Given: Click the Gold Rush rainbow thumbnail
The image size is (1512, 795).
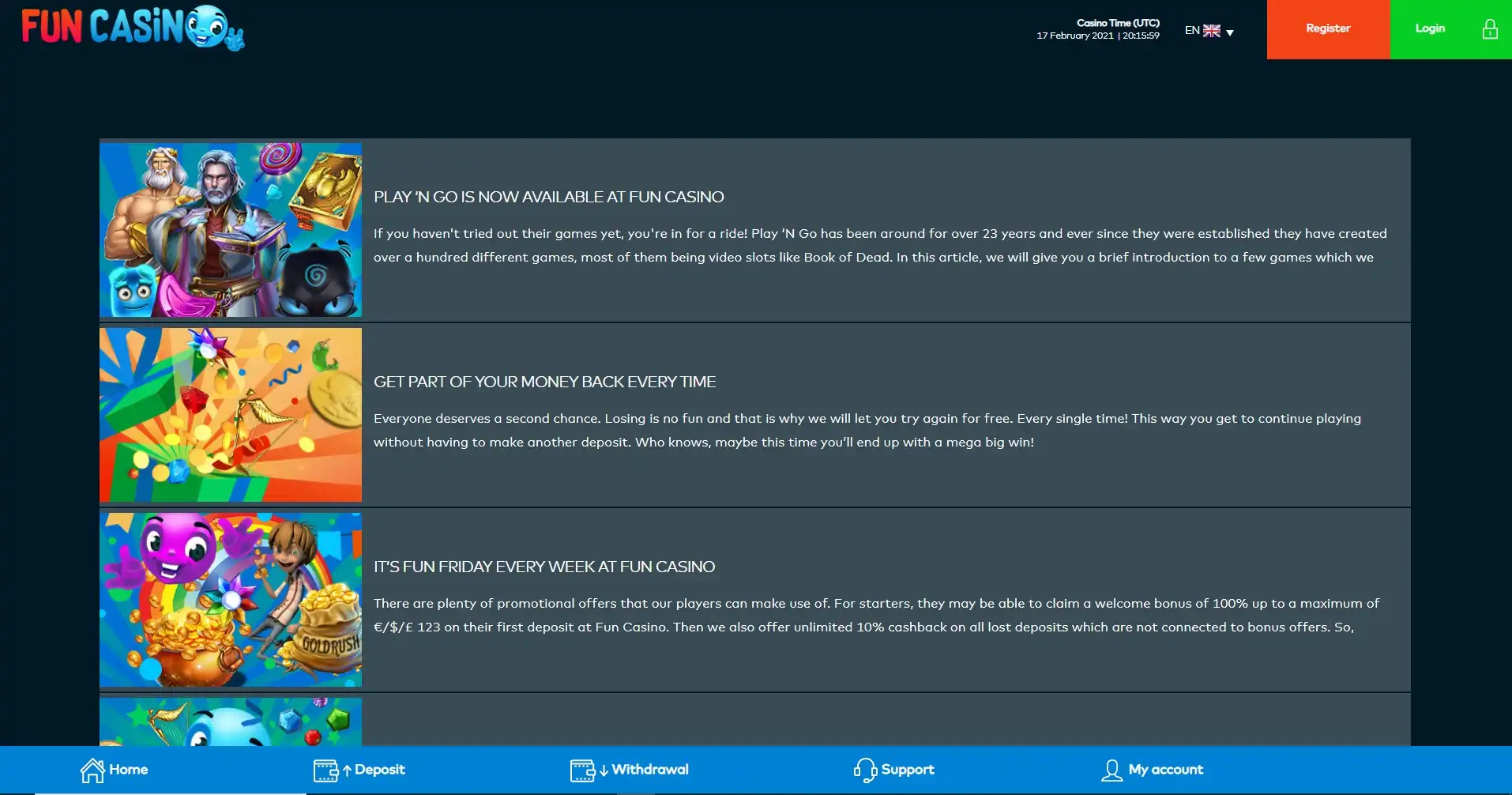Looking at the screenshot, I should (231, 600).
